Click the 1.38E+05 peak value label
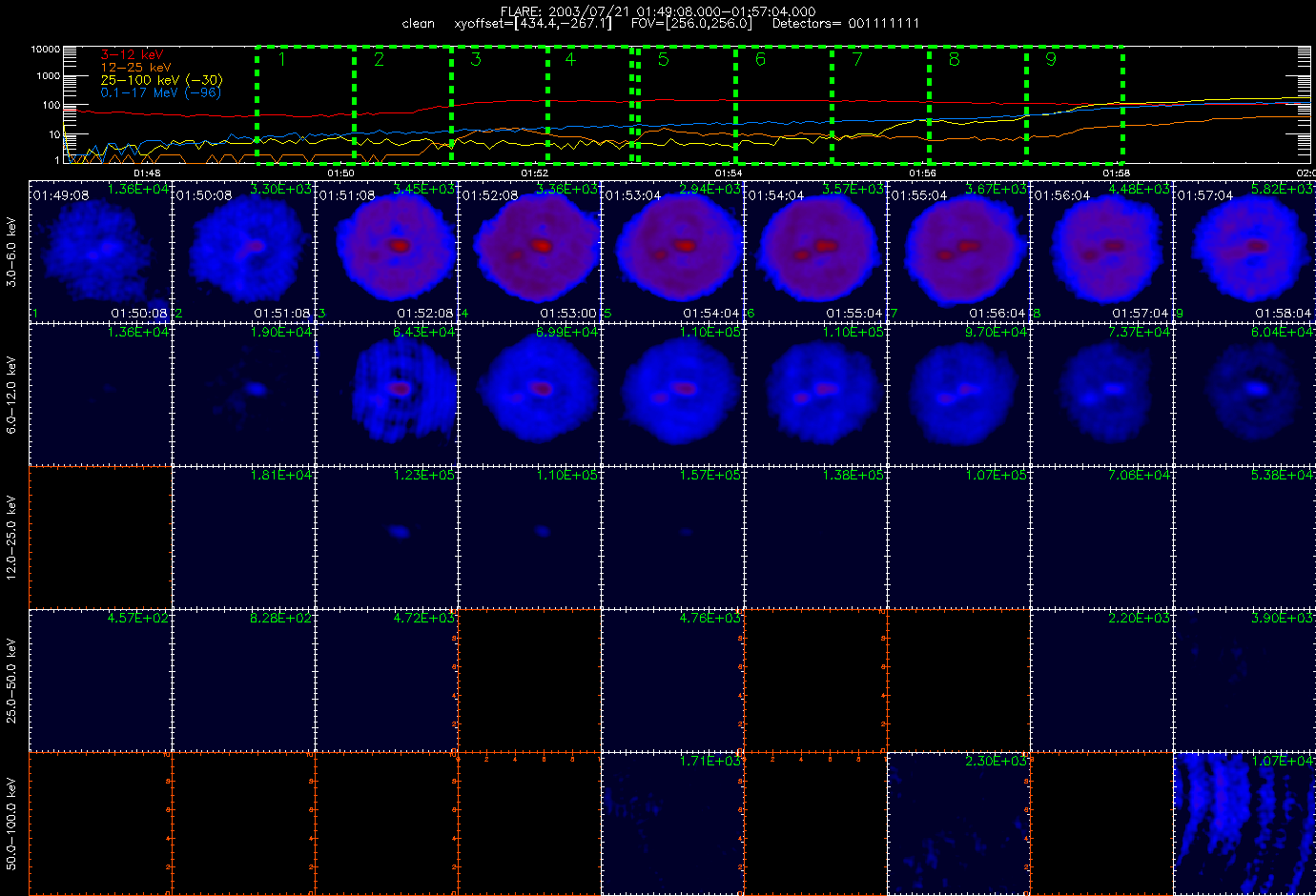1316x896 pixels. (853, 475)
